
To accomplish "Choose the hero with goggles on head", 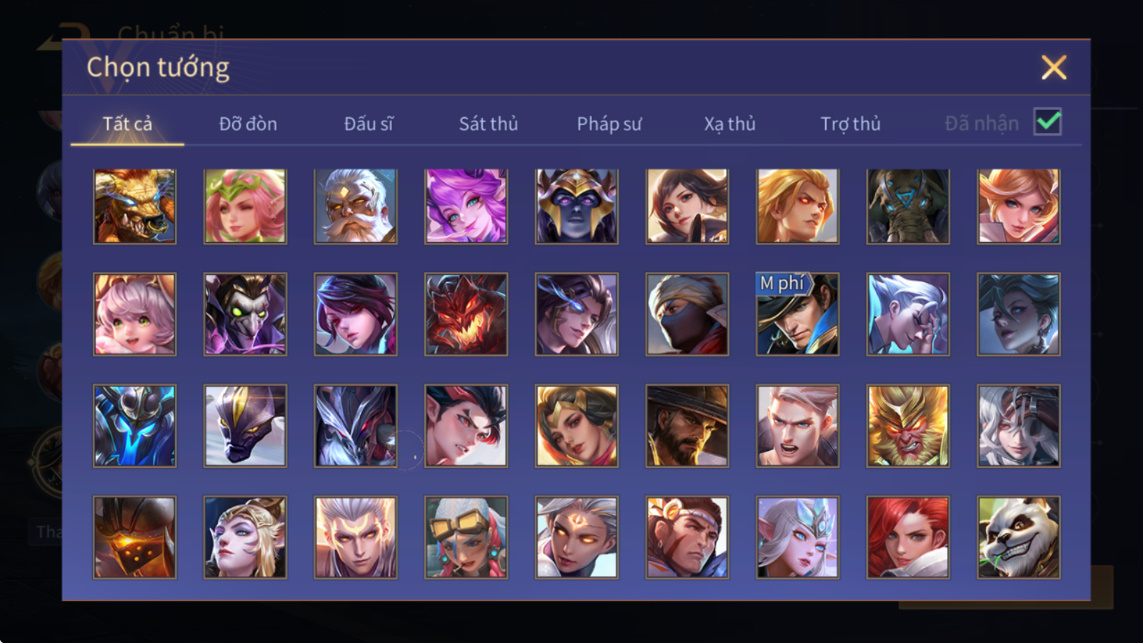I will tap(466, 537).
